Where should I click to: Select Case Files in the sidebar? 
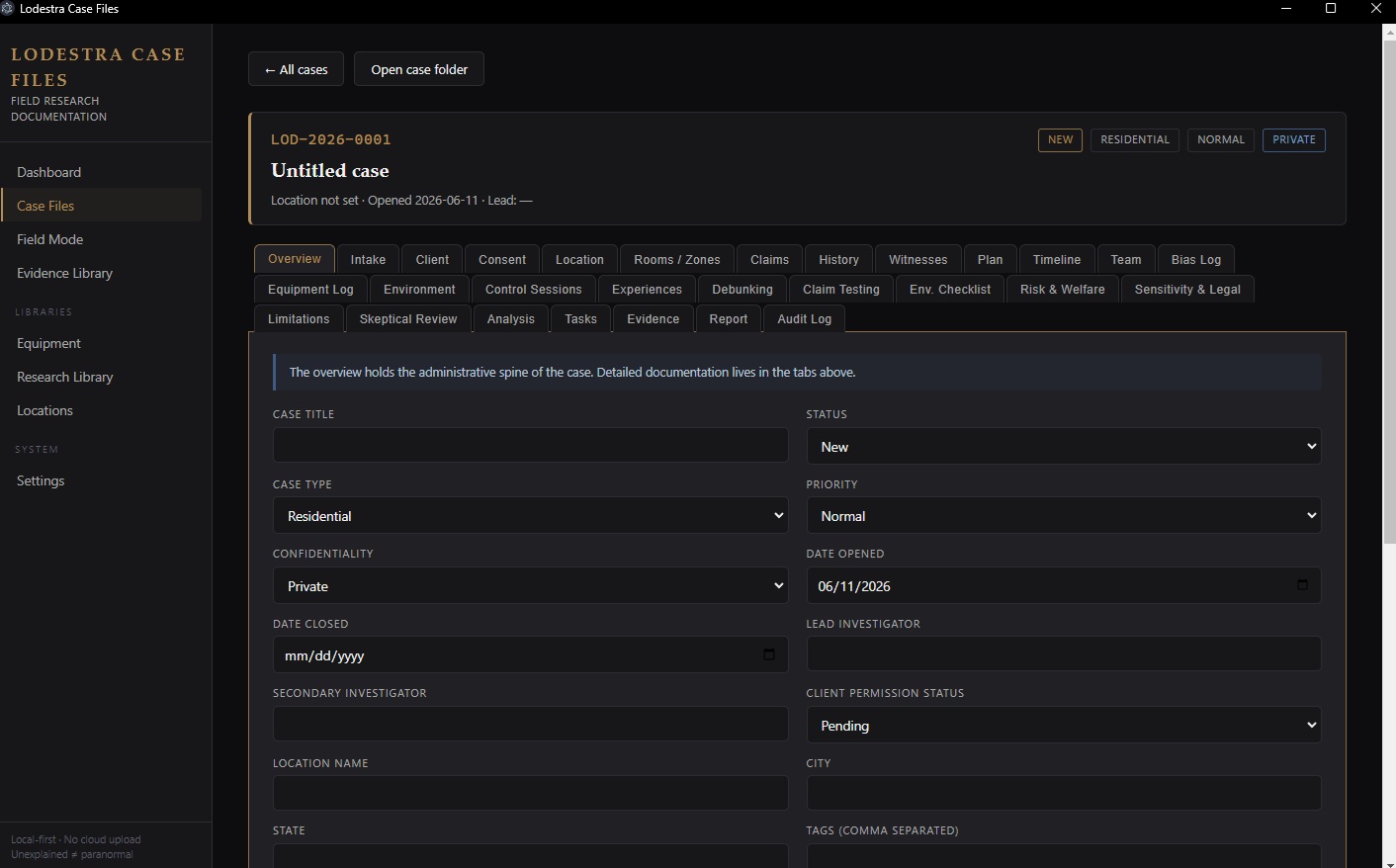click(101, 206)
